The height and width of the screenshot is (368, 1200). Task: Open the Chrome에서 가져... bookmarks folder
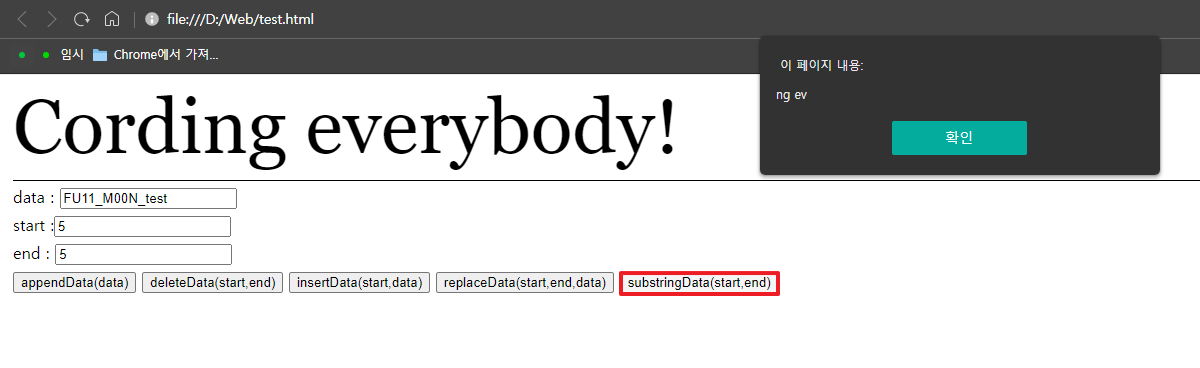[x=156, y=55]
